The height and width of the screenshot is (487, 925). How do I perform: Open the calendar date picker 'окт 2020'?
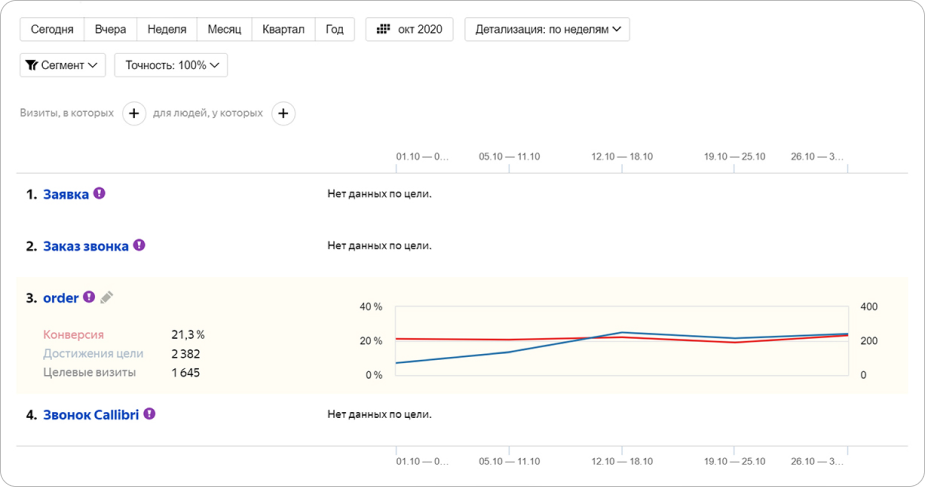(409, 29)
